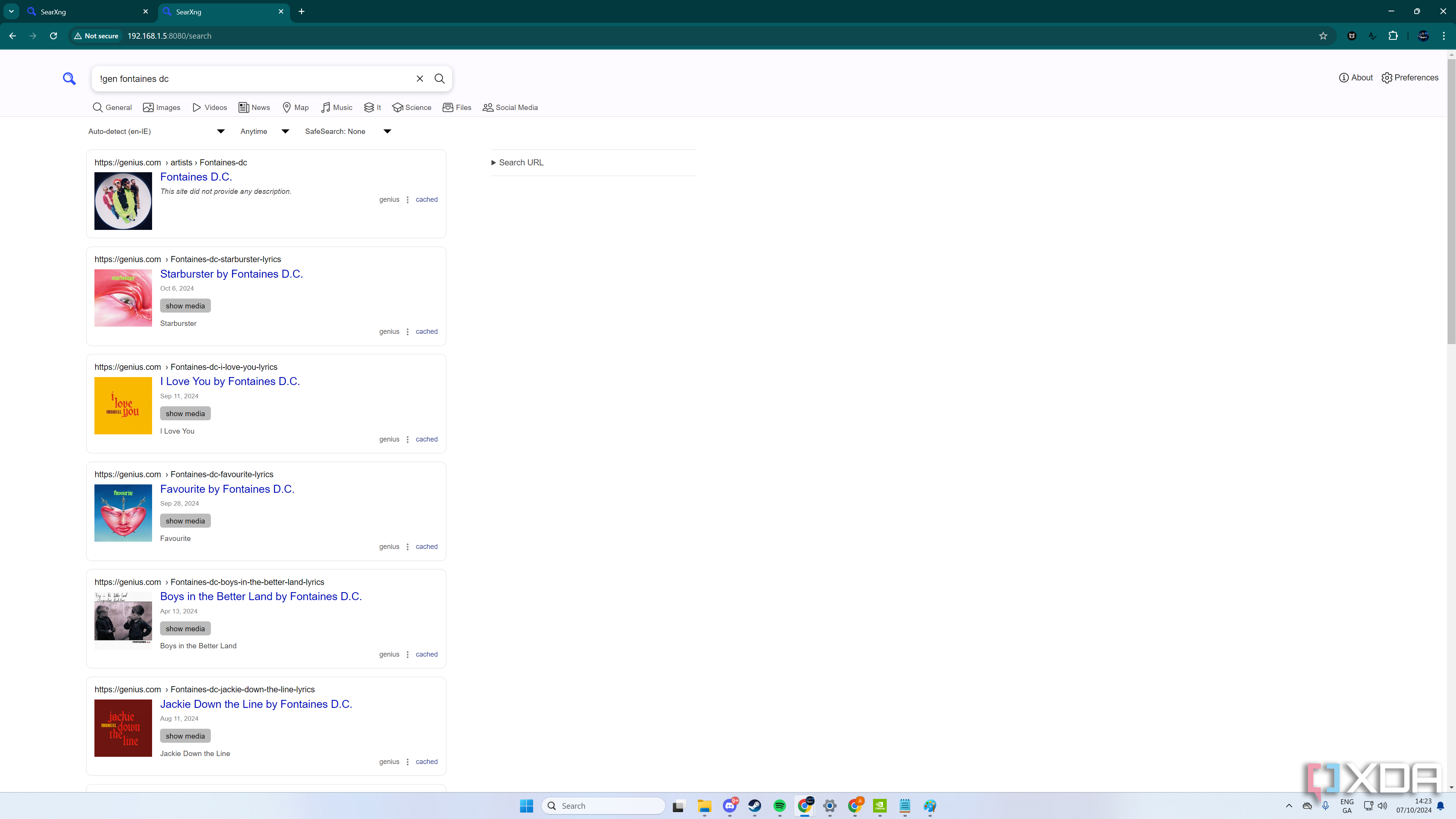
Task: Click the Favourite cover thumbnail
Action: point(123,512)
